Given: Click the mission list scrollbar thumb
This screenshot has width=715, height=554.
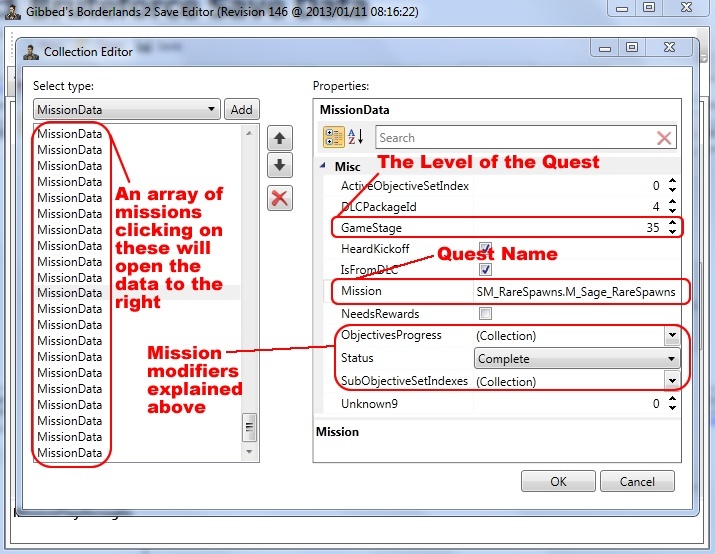Looking at the screenshot, I should click(x=249, y=427).
